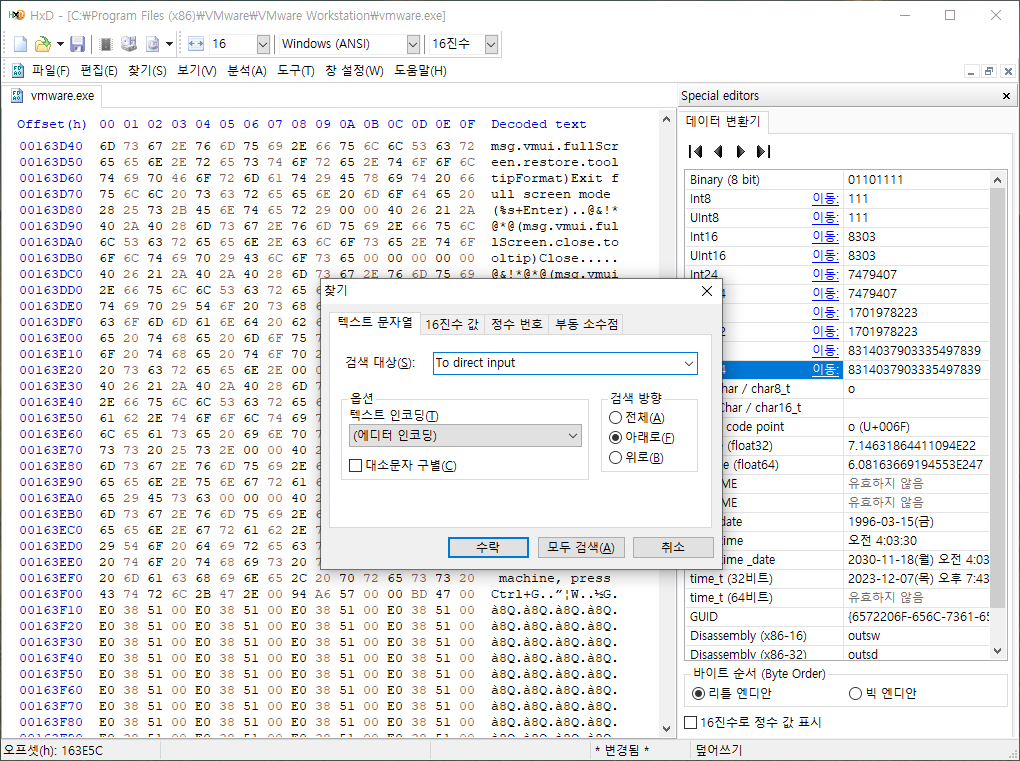
Task: Open the Windows (ANSI) charset dropdown
Action: [413, 44]
